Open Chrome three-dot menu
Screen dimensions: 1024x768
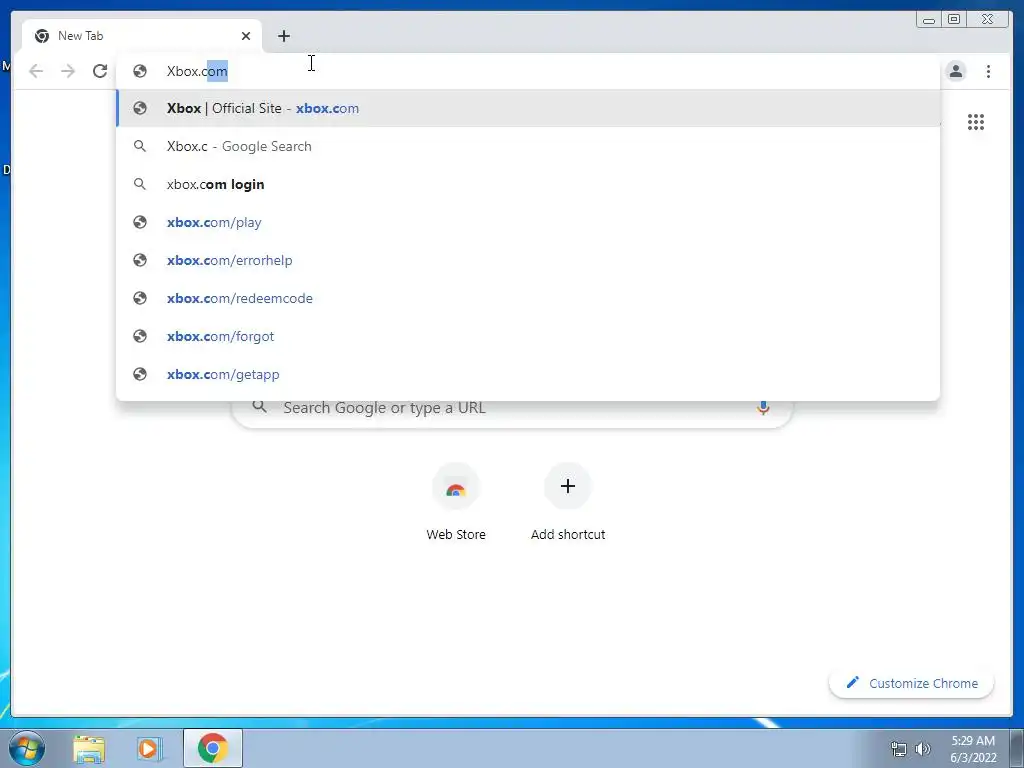click(988, 71)
